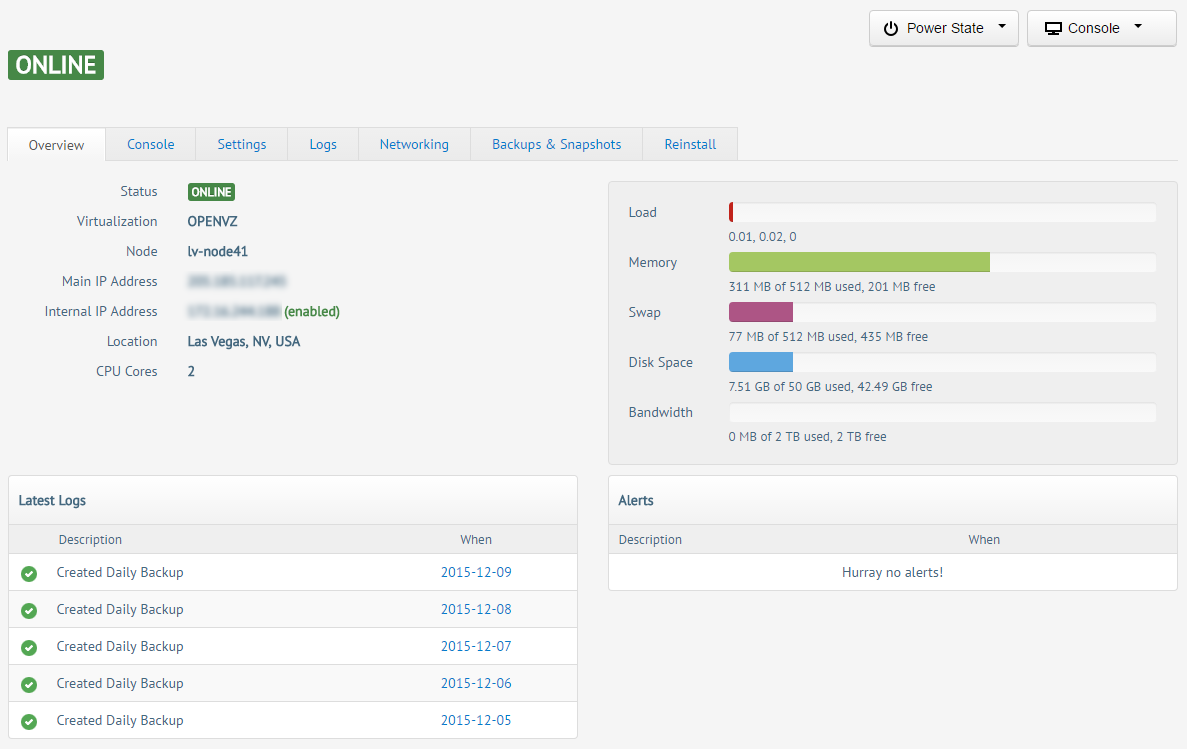The image size is (1187, 749).
Task: Click the blue Disk Space usage bar
Action: (761, 362)
